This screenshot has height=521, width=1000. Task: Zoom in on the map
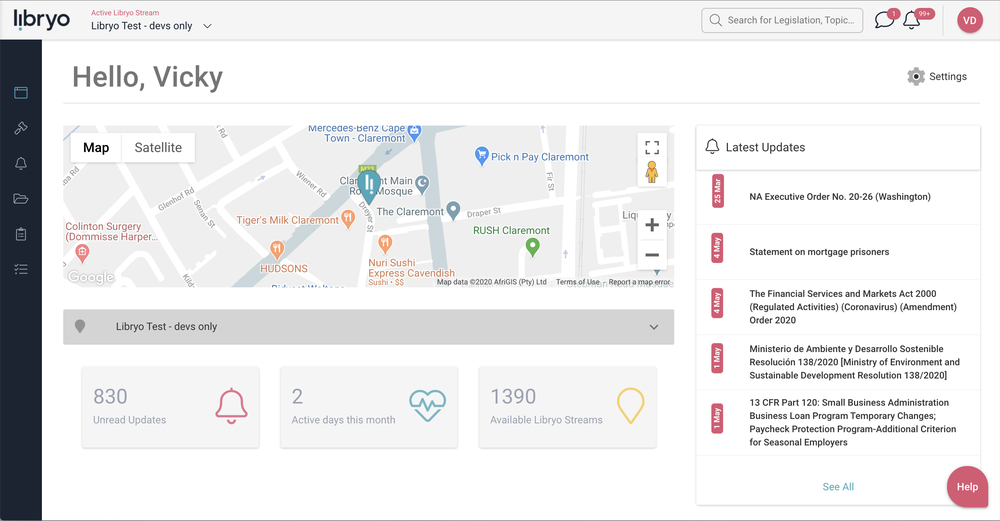(652, 224)
